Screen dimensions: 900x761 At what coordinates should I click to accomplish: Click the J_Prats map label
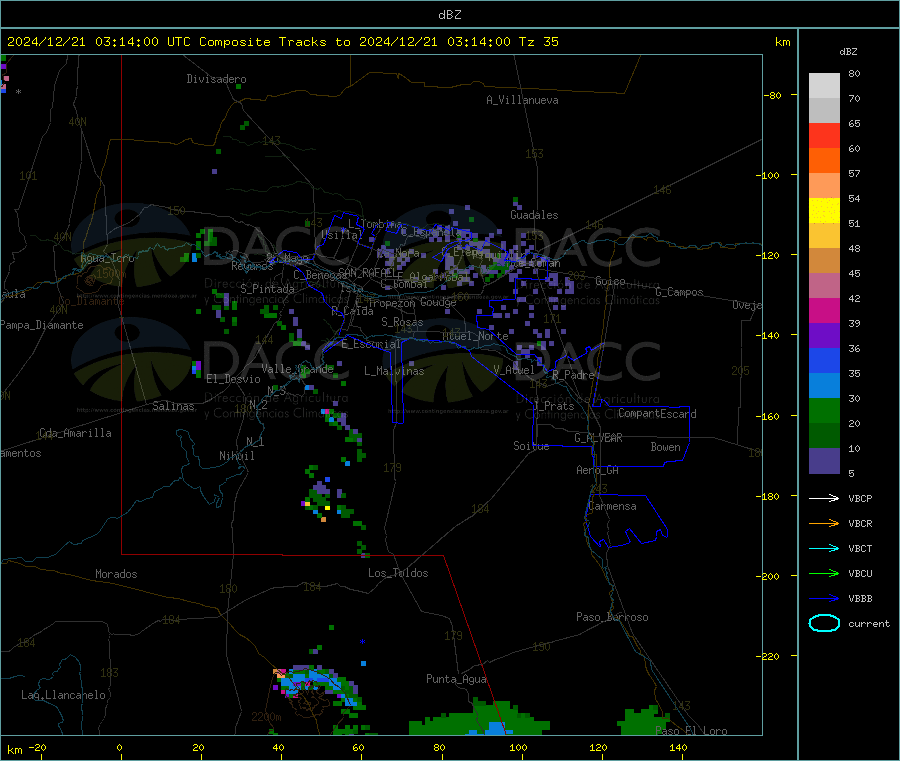(553, 406)
